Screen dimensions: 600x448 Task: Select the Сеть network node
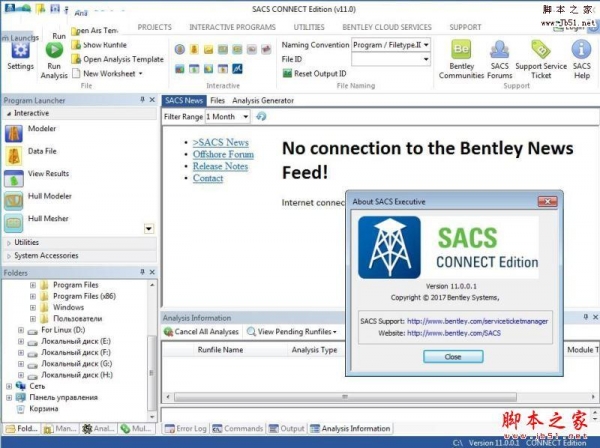pyautogui.click(x=37, y=386)
